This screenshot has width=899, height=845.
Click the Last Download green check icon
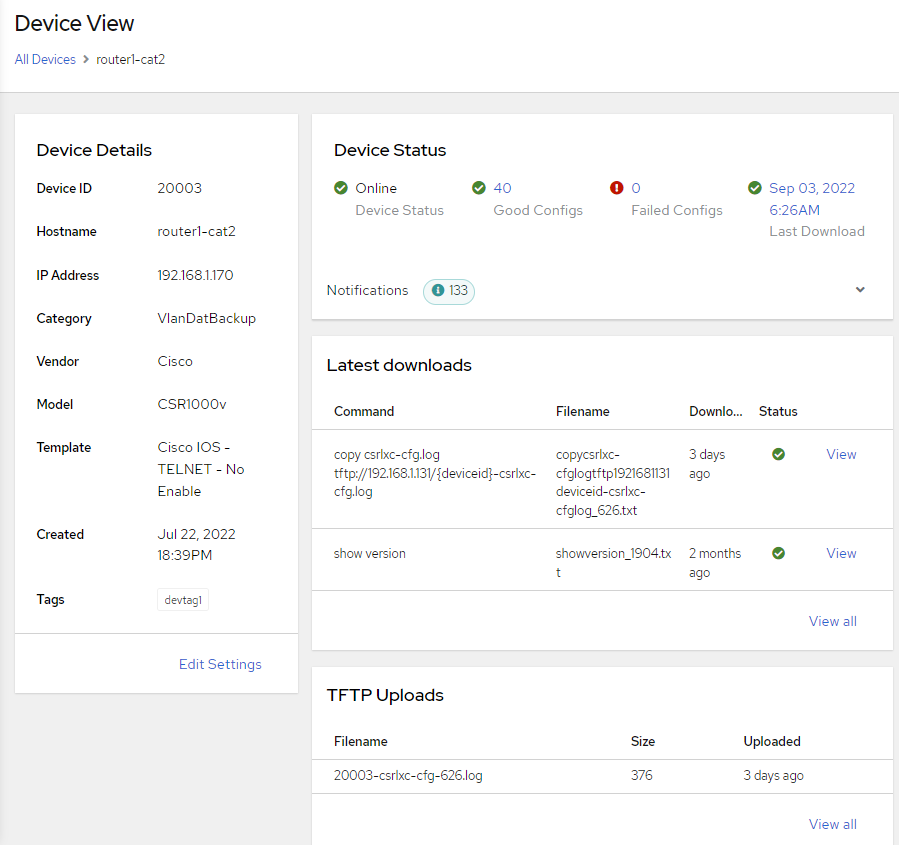(x=755, y=188)
